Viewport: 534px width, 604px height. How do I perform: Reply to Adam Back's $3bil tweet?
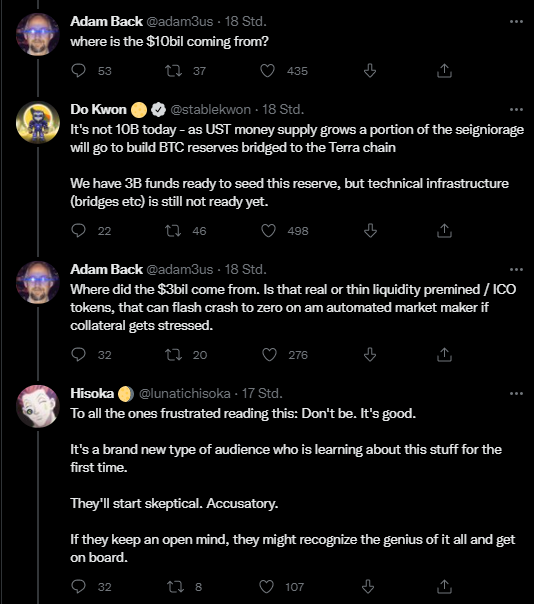pos(79,354)
